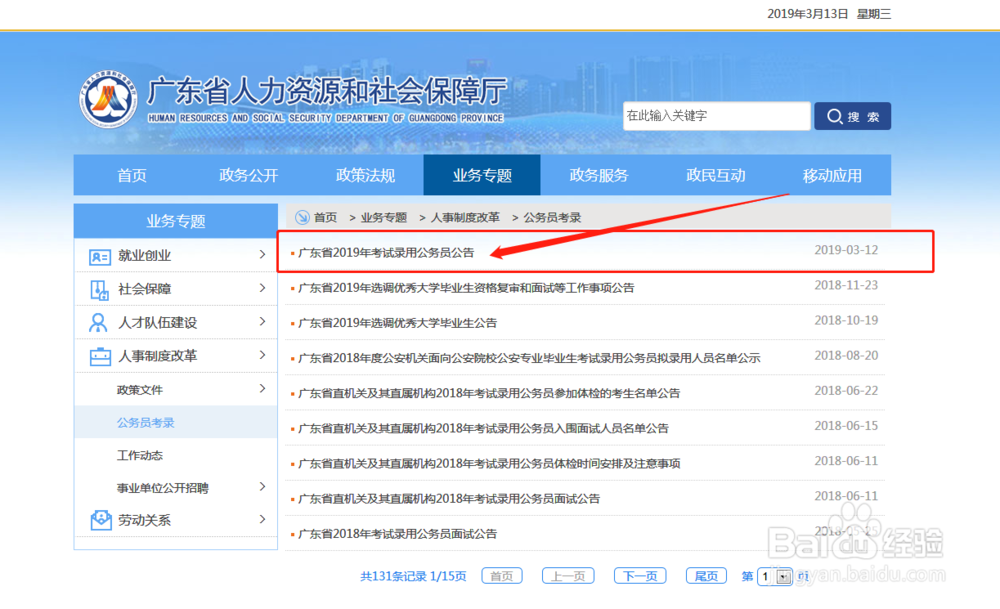Open 人才队伍建设 via its people icon
The width and height of the screenshot is (1000, 609).
97,322
